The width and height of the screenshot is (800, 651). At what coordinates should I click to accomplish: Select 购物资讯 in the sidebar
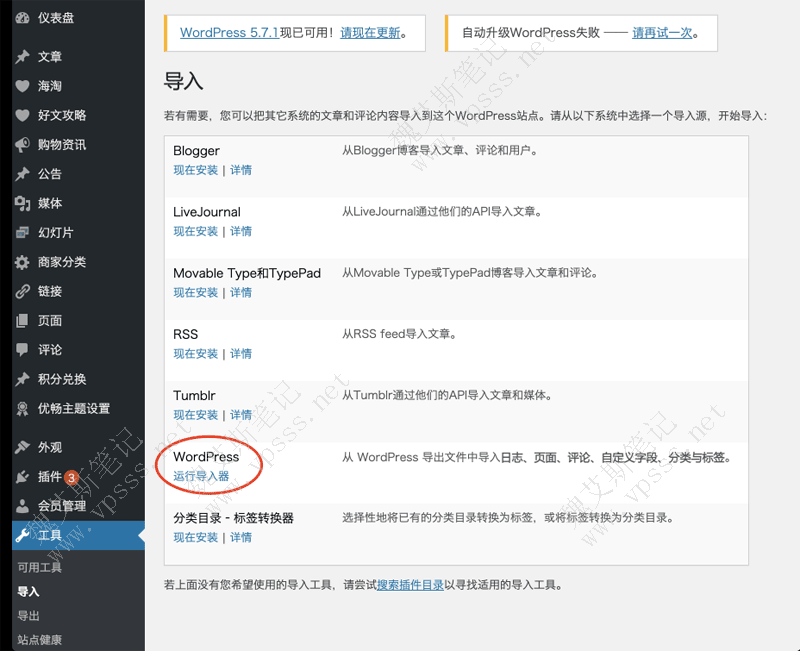coord(62,144)
